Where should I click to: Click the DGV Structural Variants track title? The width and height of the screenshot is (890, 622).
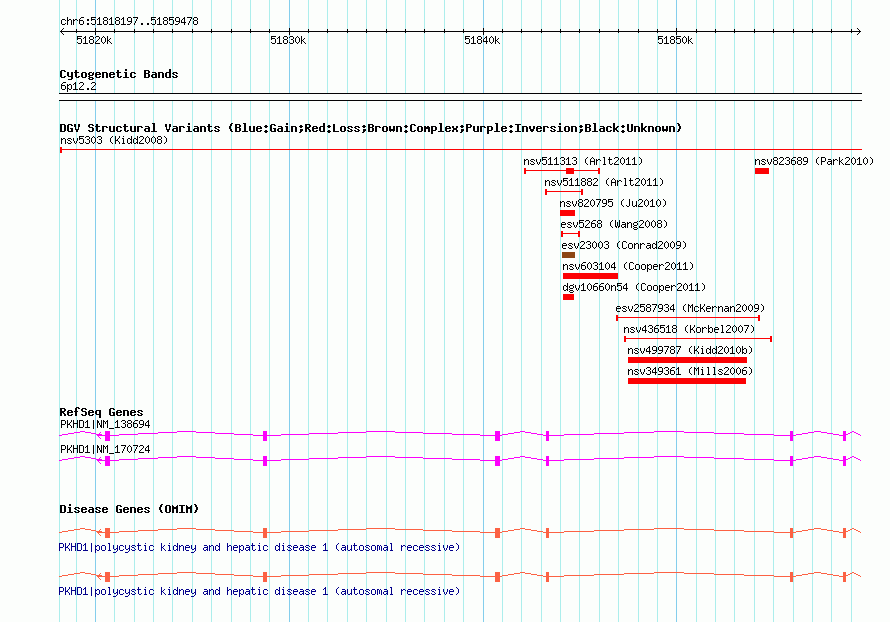[x=371, y=128]
